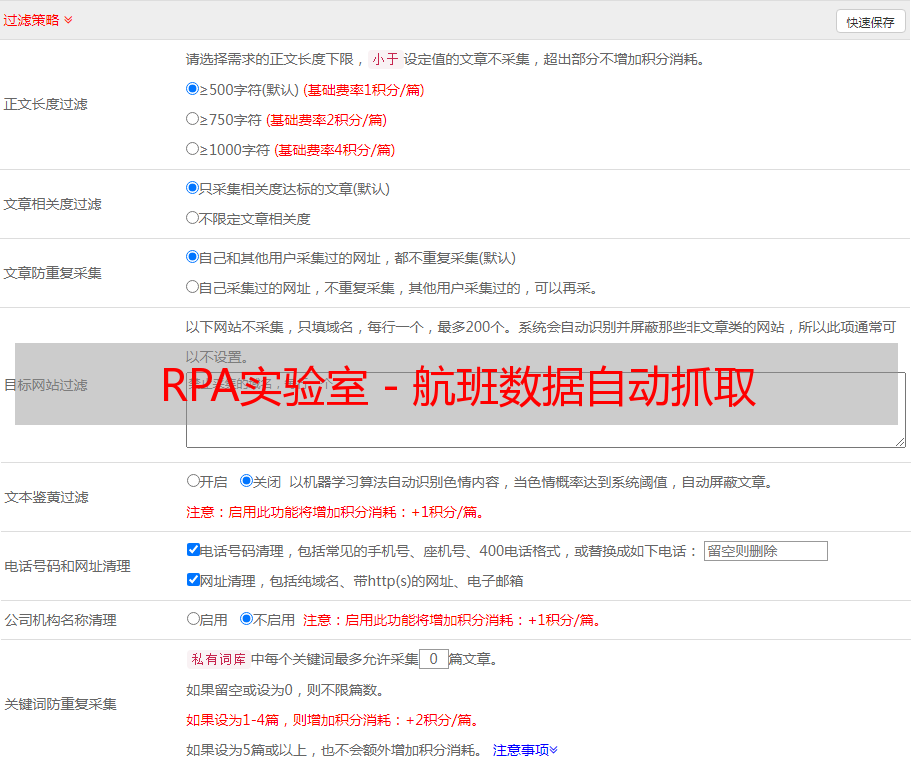
Task: Select 关闭 for 文本鉴黄过滤
Action: pos(247,481)
